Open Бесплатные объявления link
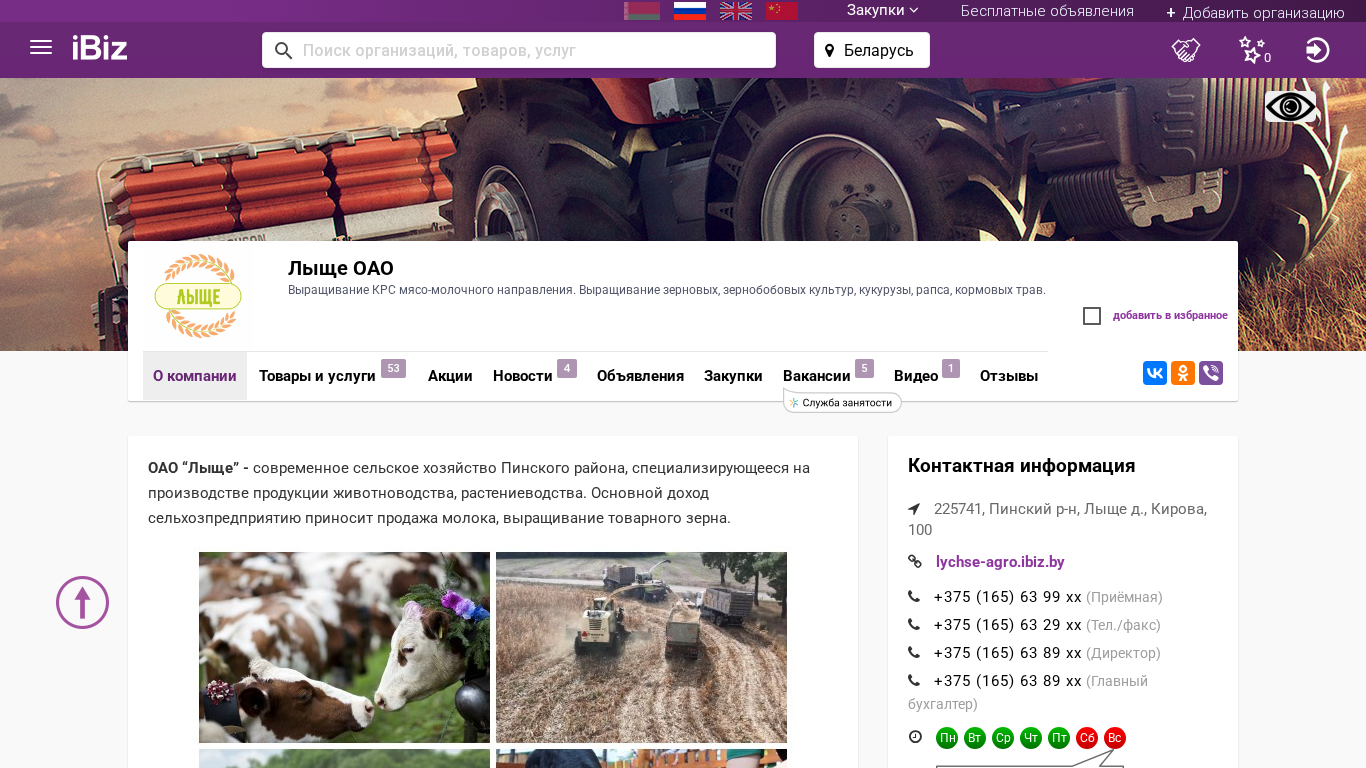The image size is (1366, 768). (1047, 11)
